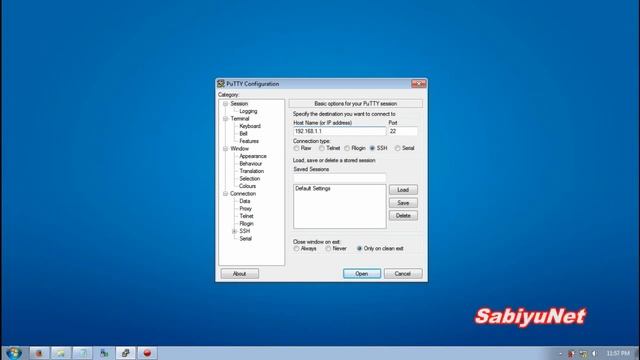
Task: Select Default Settings in sessions list
Action: click(x=313, y=189)
